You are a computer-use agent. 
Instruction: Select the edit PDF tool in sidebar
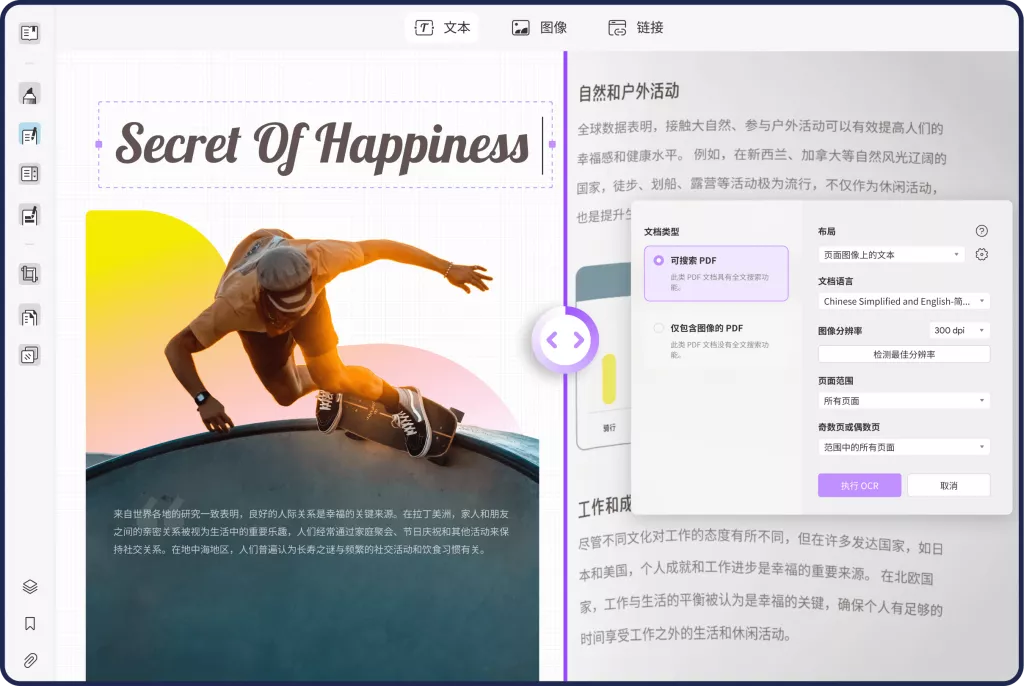(x=29, y=134)
